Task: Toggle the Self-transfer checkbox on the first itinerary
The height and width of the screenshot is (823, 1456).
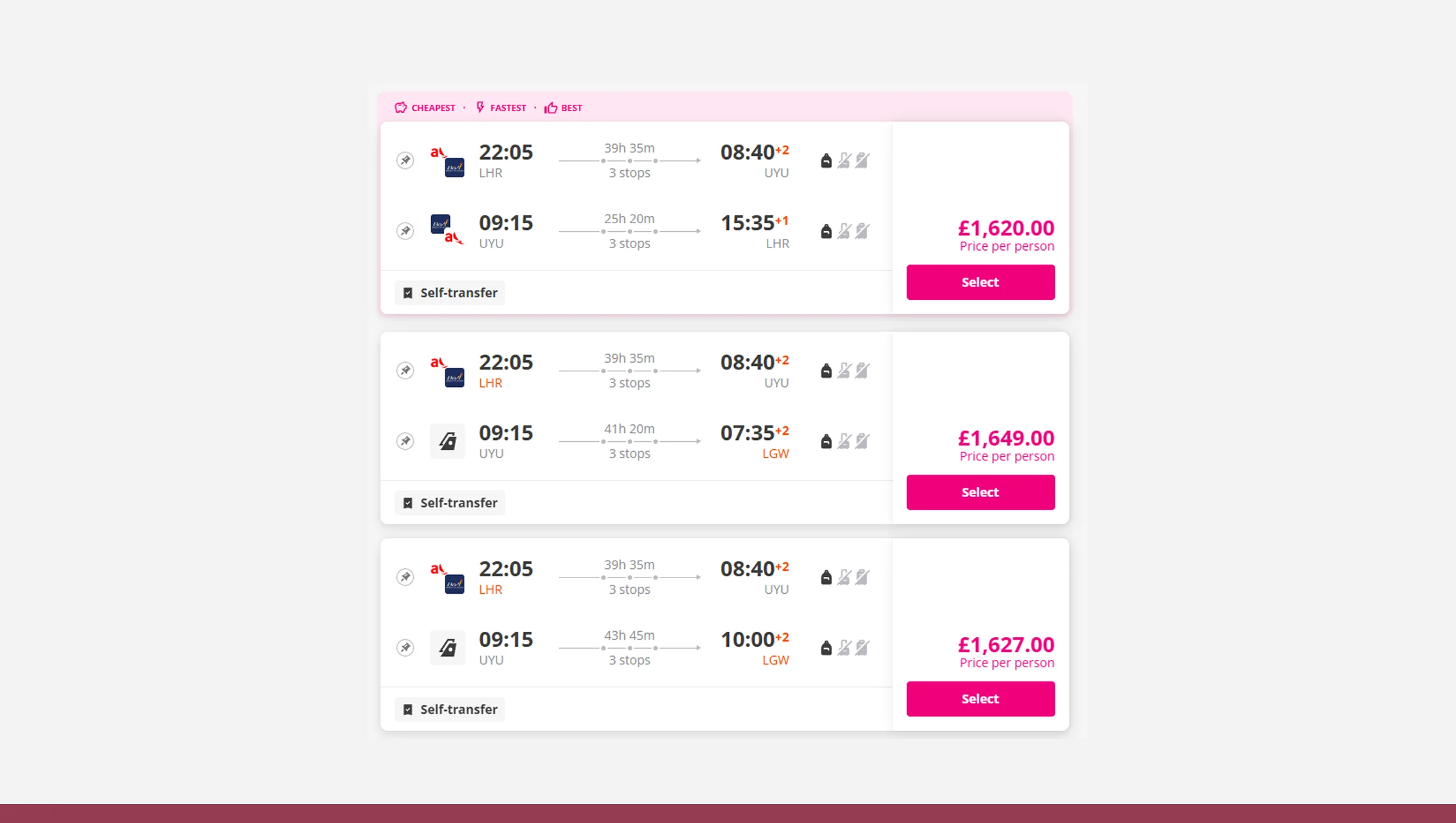Action: coord(408,293)
